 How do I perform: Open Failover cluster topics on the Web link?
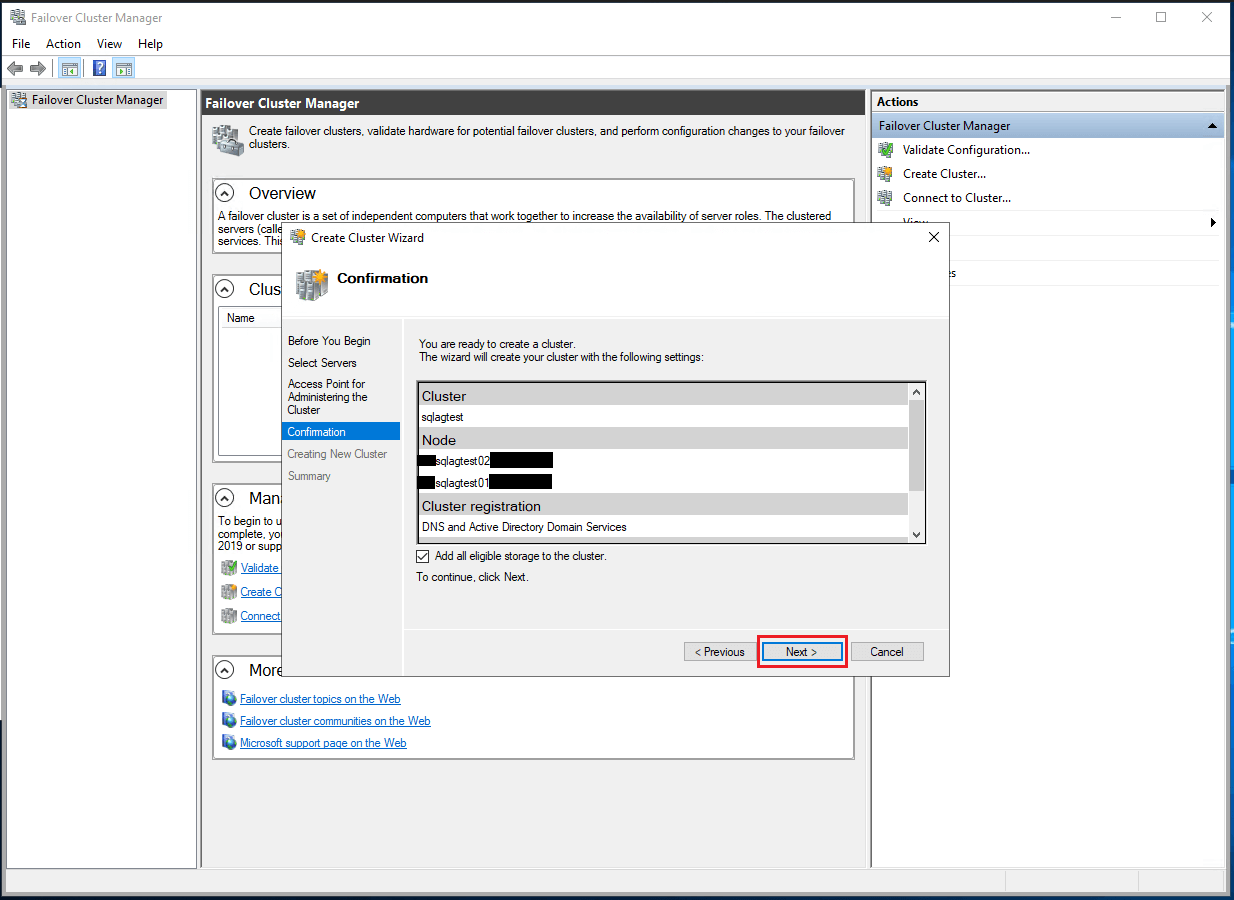[320, 699]
